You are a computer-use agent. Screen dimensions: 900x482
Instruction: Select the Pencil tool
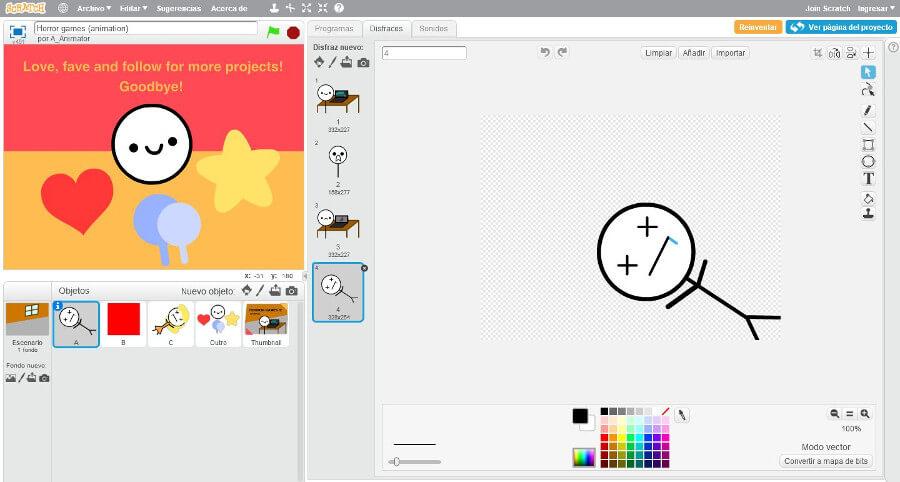point(868,110)
